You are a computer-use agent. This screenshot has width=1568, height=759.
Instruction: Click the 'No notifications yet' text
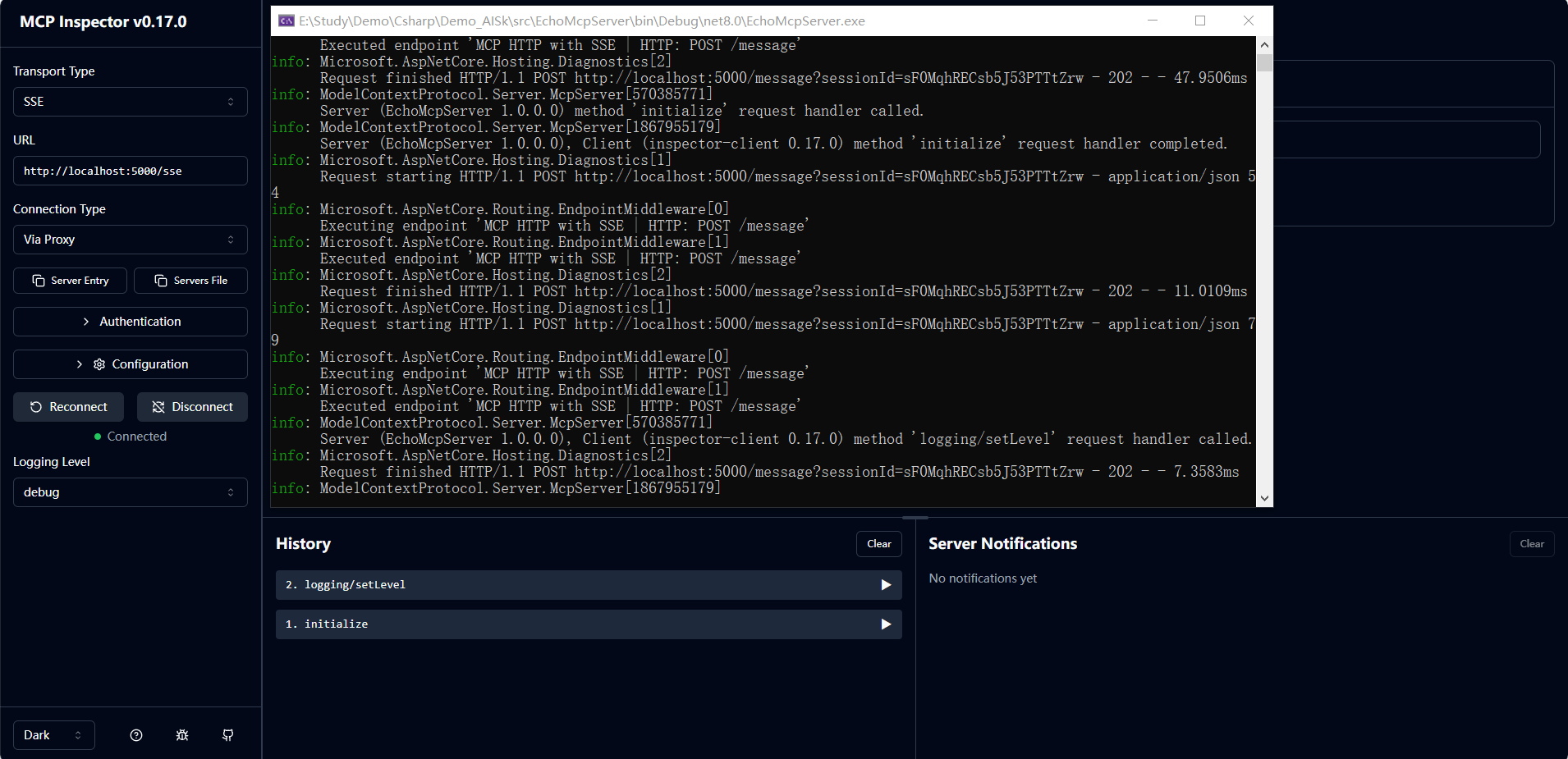(983, 578)
